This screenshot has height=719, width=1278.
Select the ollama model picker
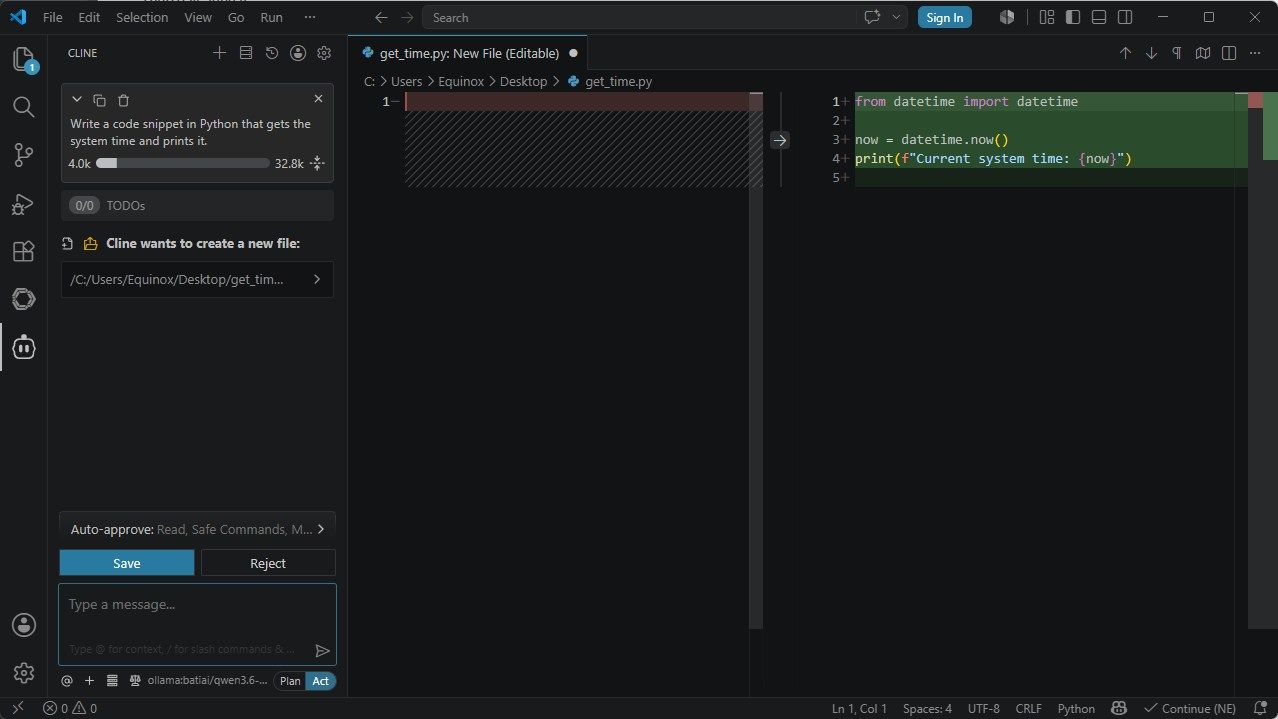tap(207, 681)
